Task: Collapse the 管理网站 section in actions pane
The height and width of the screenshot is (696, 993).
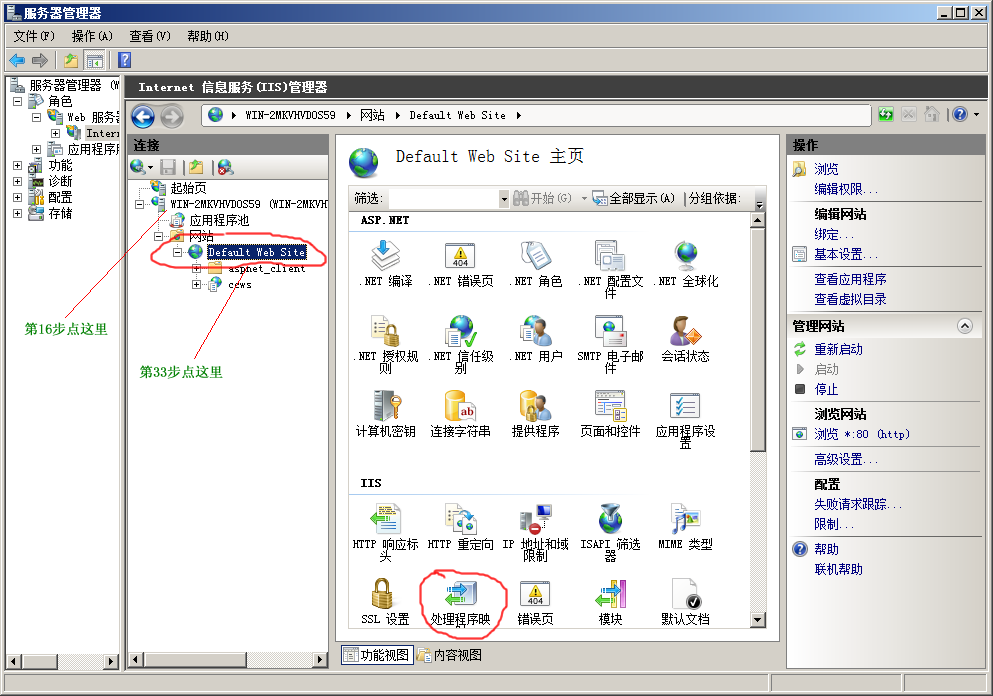Action: coord(964,326)
